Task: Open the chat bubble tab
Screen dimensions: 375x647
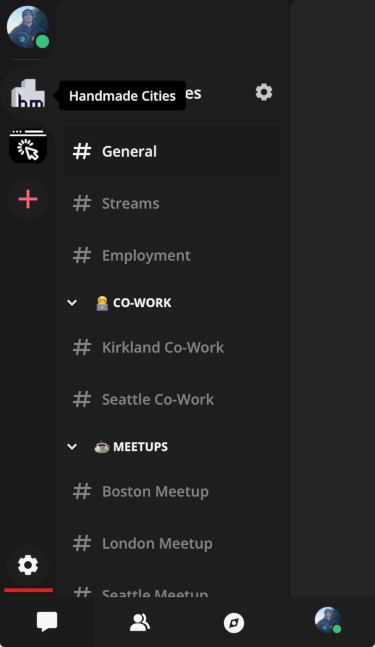Action: tap(47, 622)
